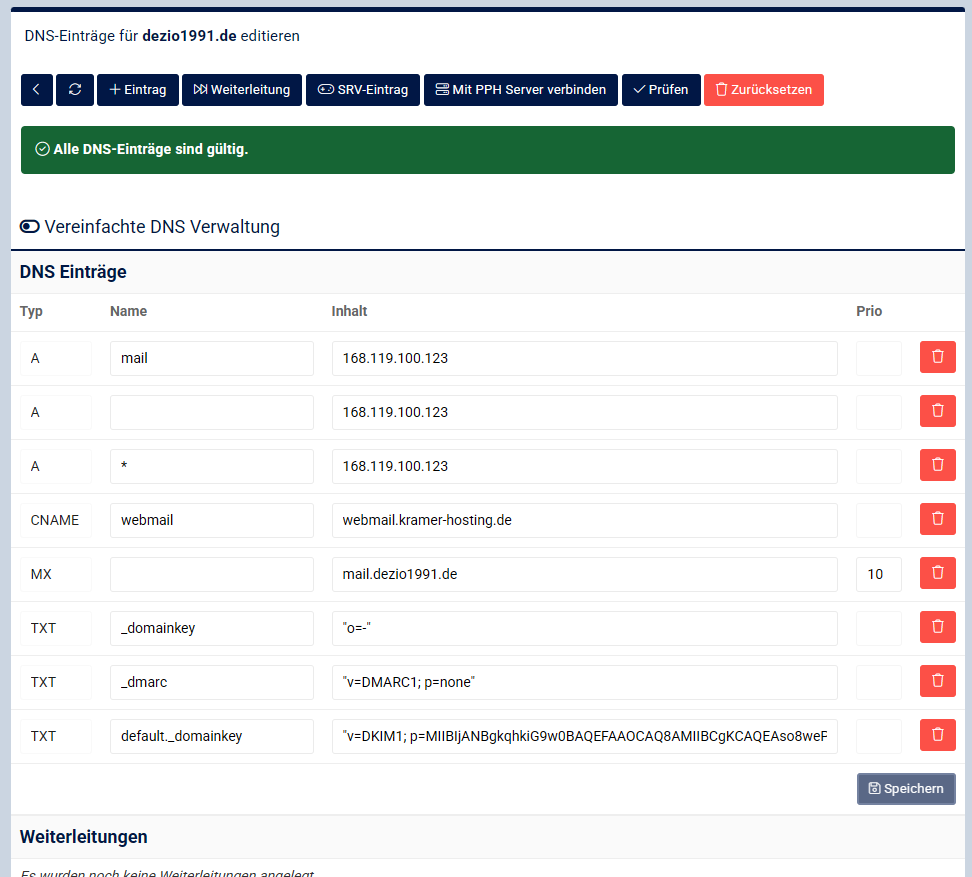This screenshot has width=972, height=877.
Task: Edit the _domainkey name field
Action: [x=212, y=628]
